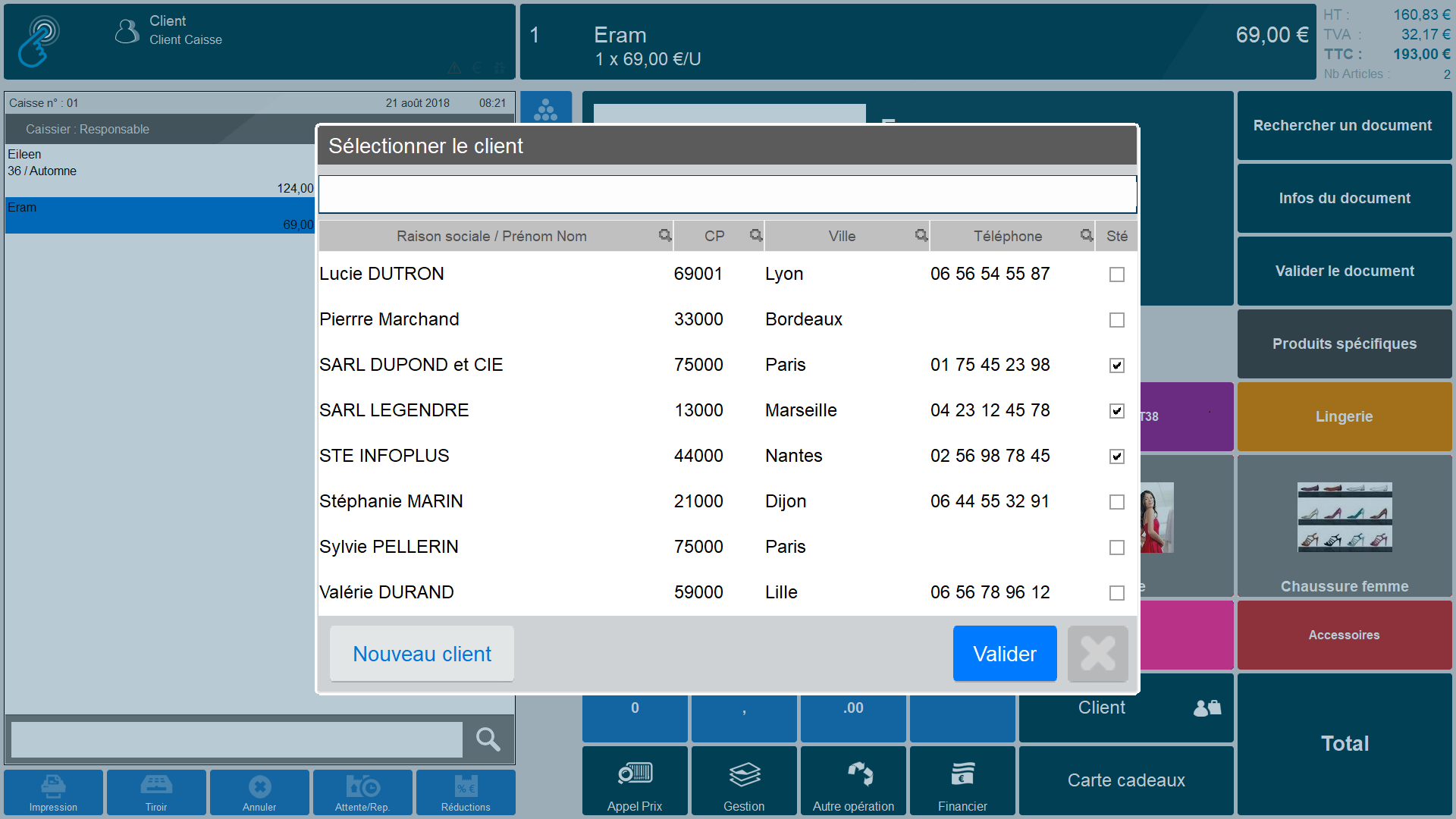Viewport: 1456px width, 819px height.
Task: Filter by Téléphone column search icon
Action: click(x=1087, y=236)
